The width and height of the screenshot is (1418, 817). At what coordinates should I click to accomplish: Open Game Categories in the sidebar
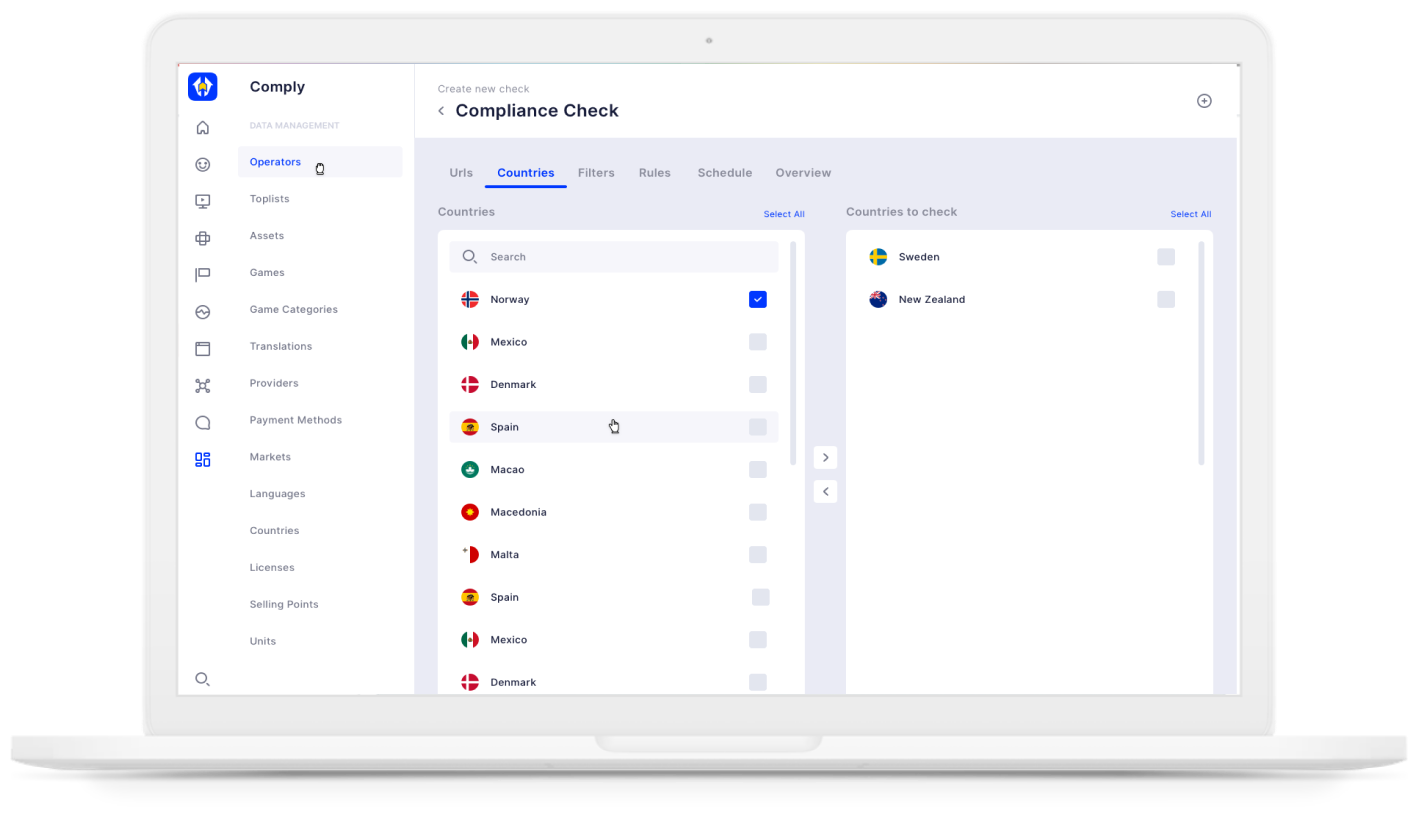click(294, 310)
